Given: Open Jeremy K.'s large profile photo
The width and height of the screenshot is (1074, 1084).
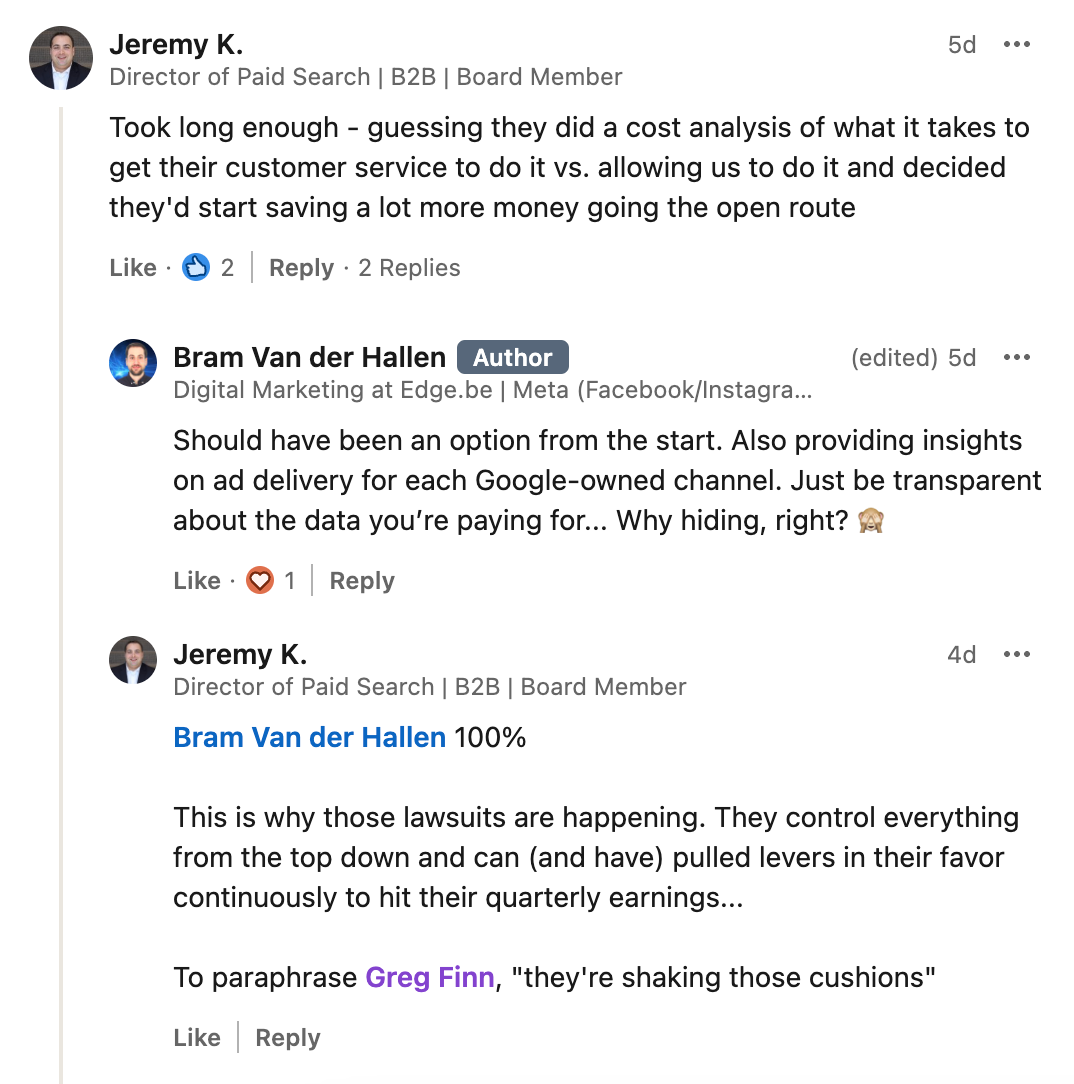Looking at the screenshot, I should [x=61, y=58].
